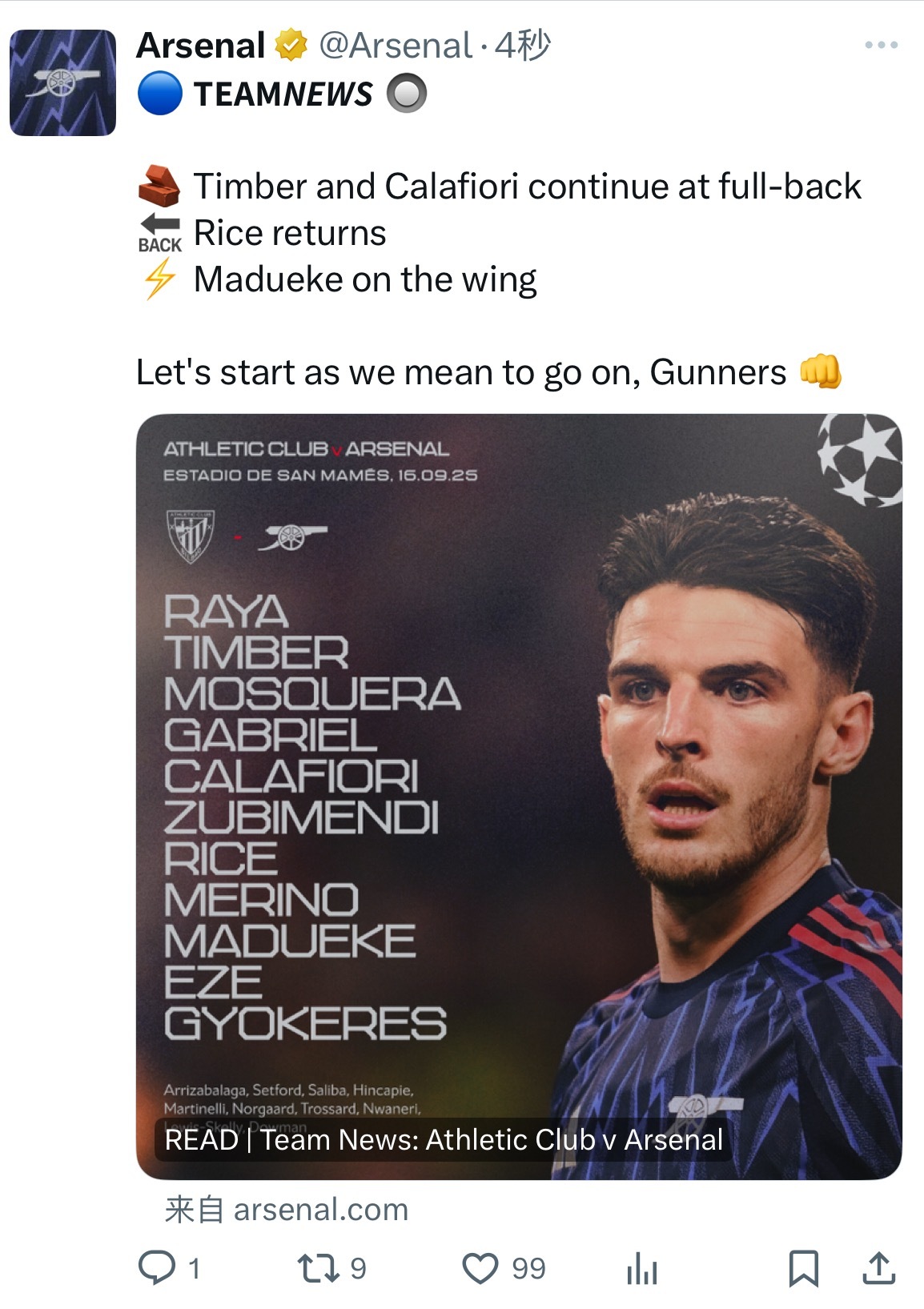Bookmark this tweet
The image size is (924, 1309).
[803, 1269]
